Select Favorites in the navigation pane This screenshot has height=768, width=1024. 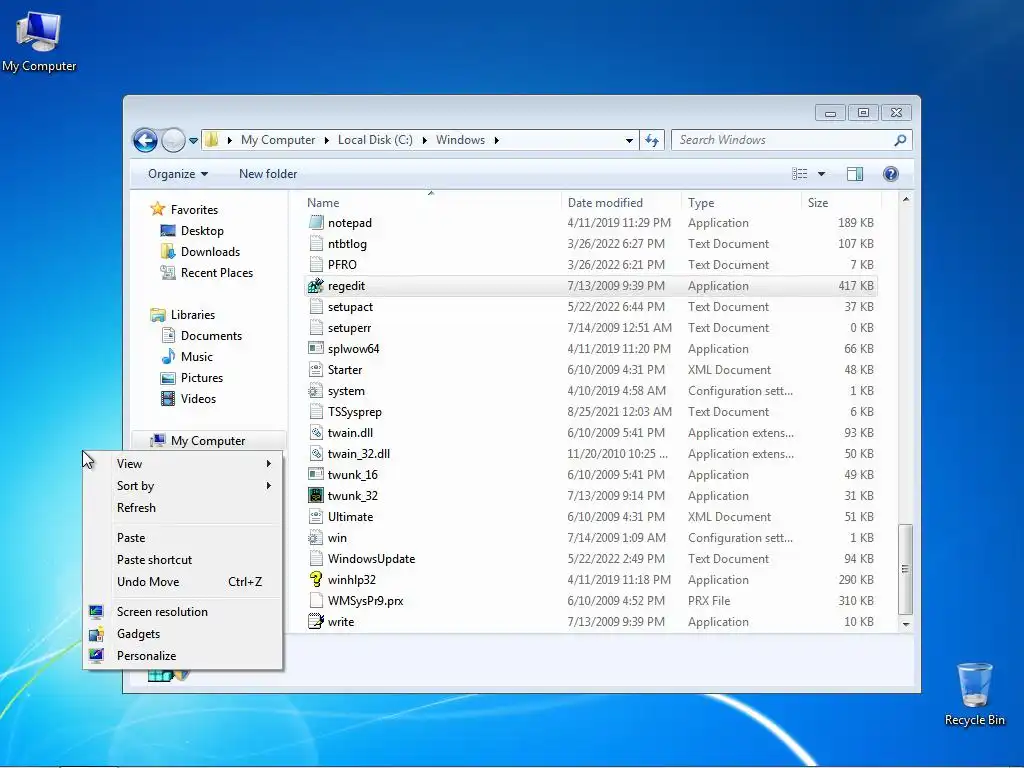[x=194, y=210]
